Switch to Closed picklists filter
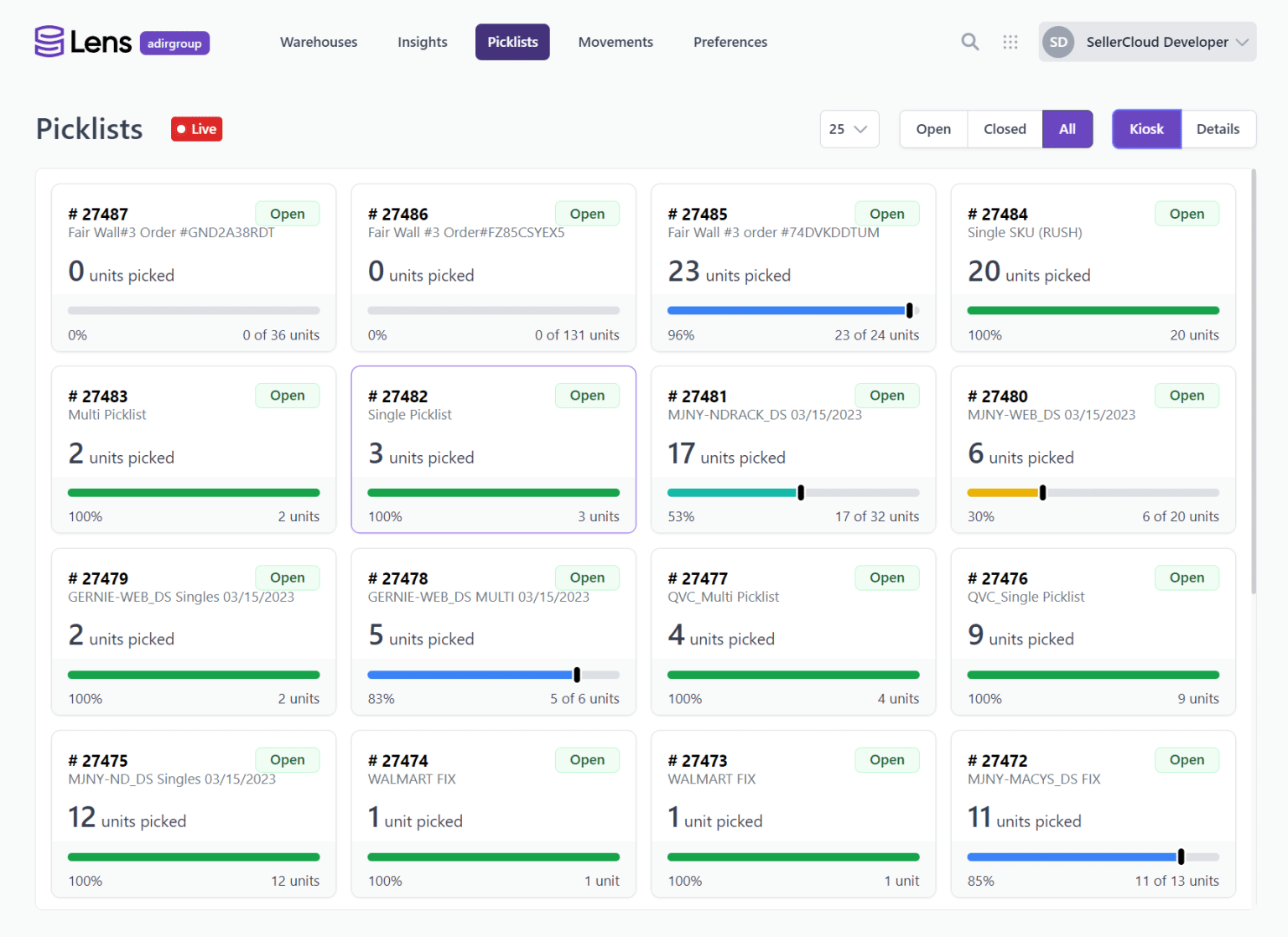The image size is (1288, 937). pyautogui.click(x=1004, y=129)
